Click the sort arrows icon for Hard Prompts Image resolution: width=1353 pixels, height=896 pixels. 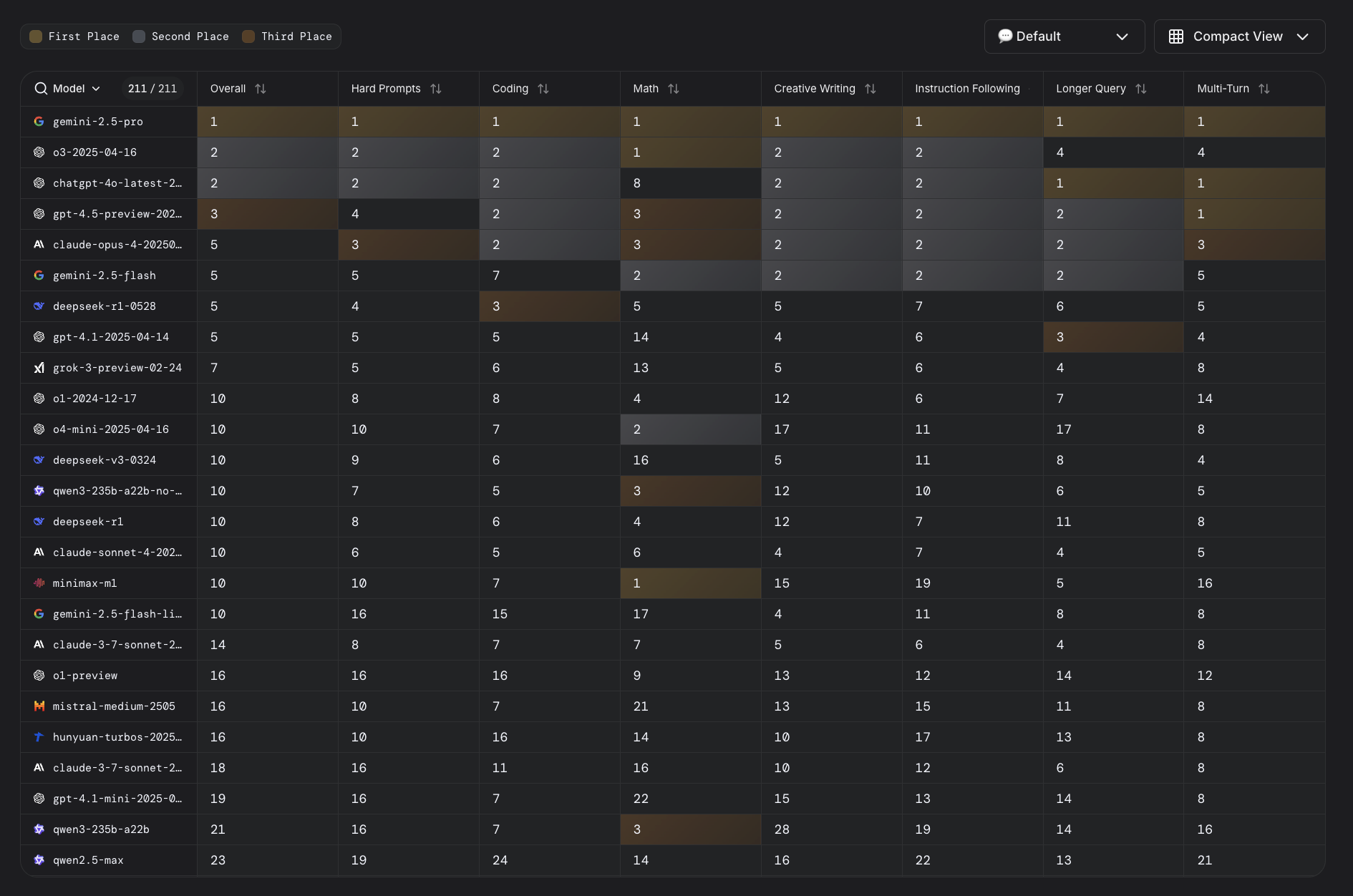(436, 89)
